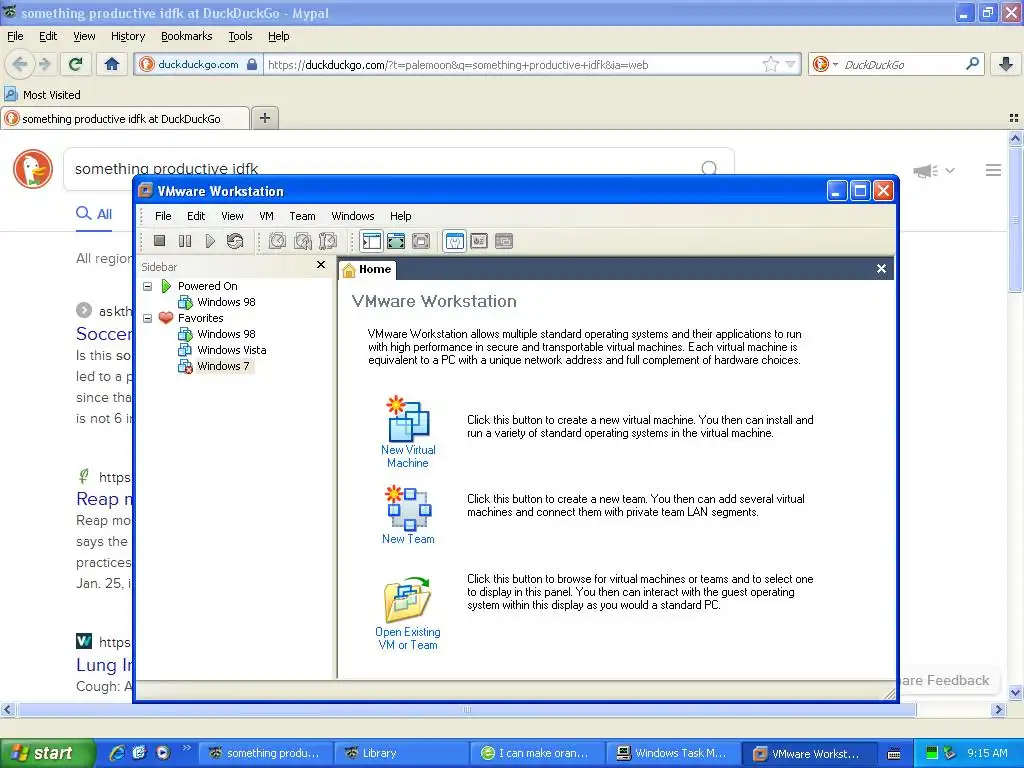Open the VMware Help menu

pos(400,216)
